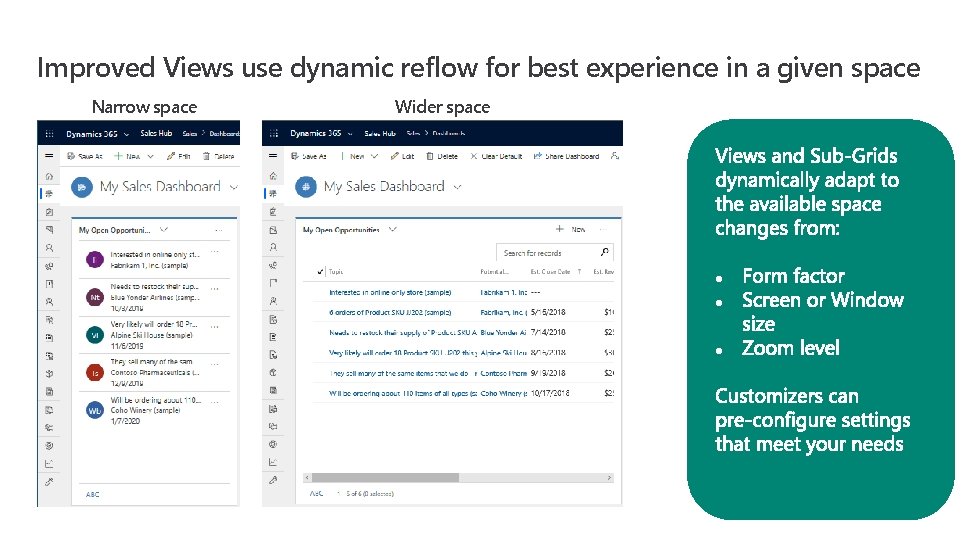Image resolution: width=979 pixels, height=551 pixels.
Task: Toggle select-all checkmark in grid header
Action: click(320, 271)
